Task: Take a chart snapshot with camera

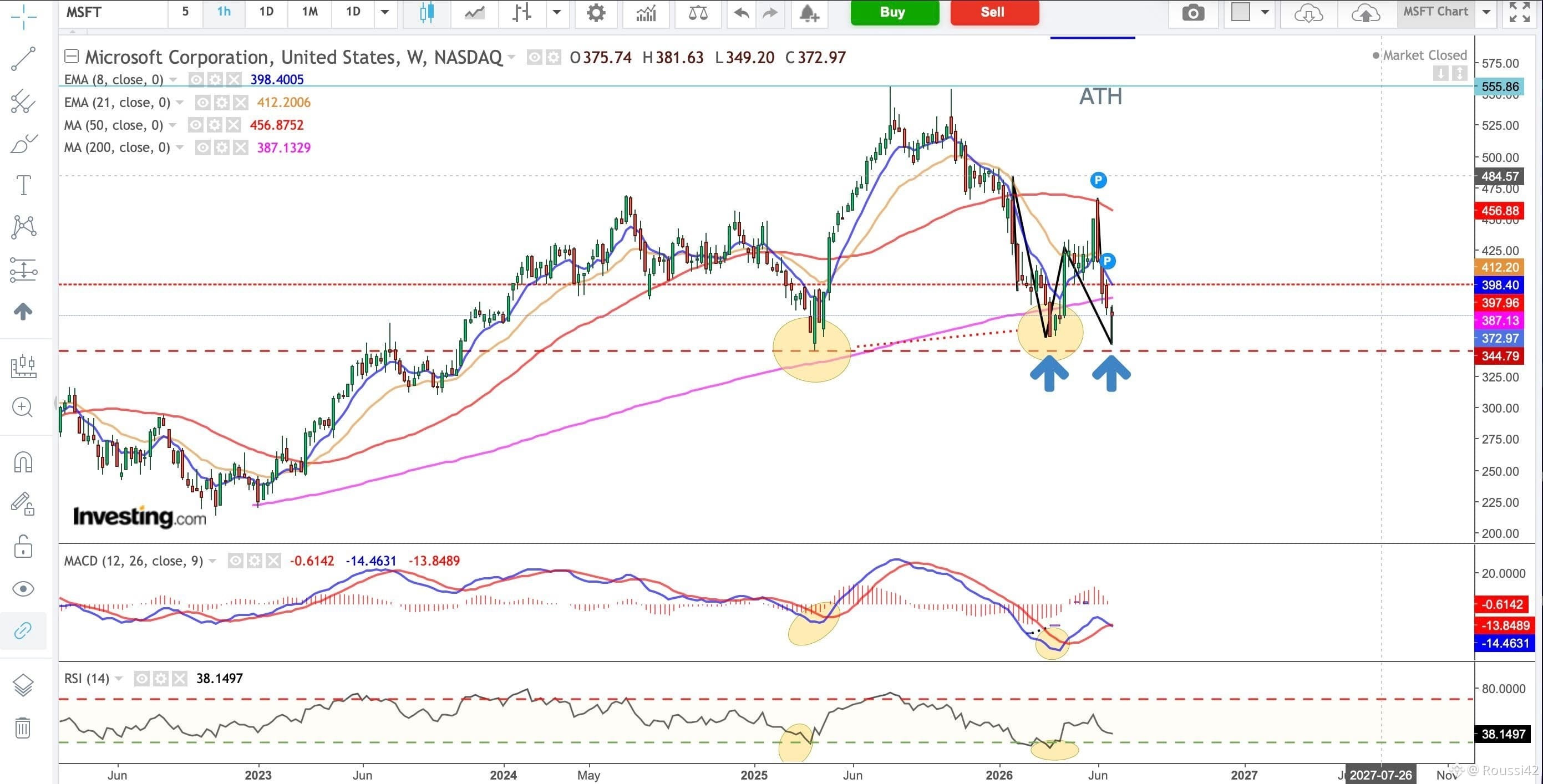Action: pos(1193,12)
